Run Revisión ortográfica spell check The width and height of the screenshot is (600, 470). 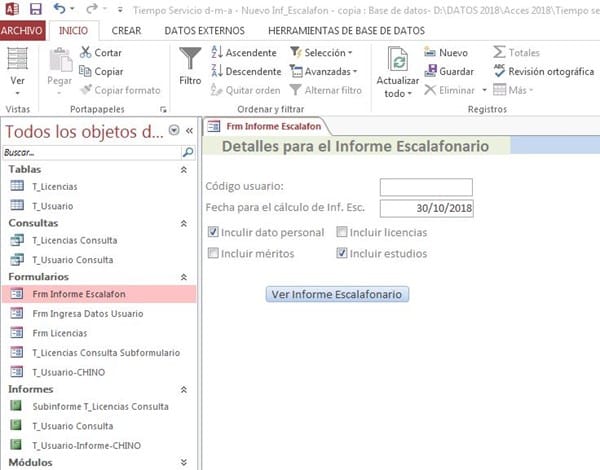(543, 71)
